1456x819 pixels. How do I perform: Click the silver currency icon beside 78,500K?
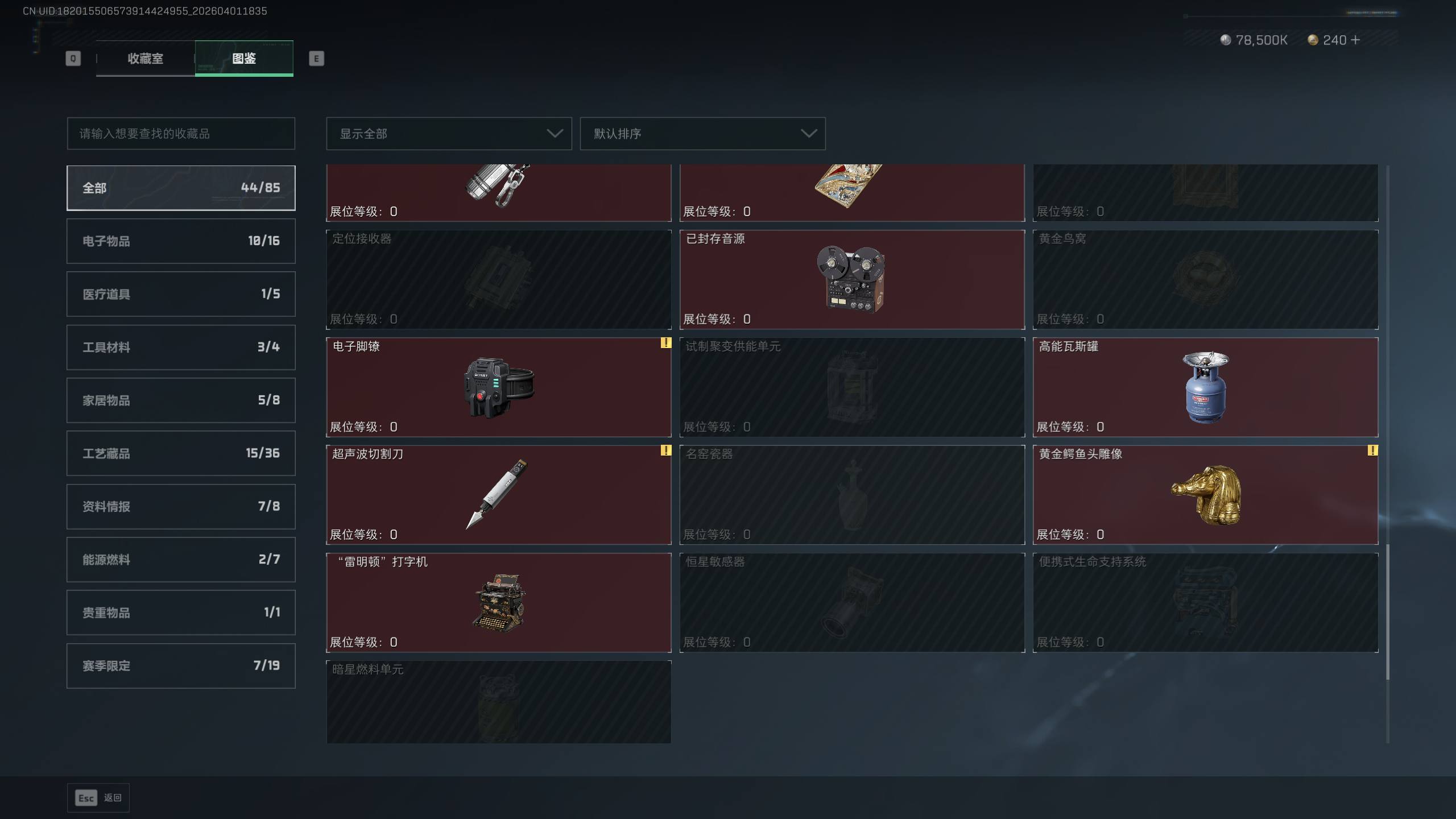pyautogui.click(x=1226, y=40)
